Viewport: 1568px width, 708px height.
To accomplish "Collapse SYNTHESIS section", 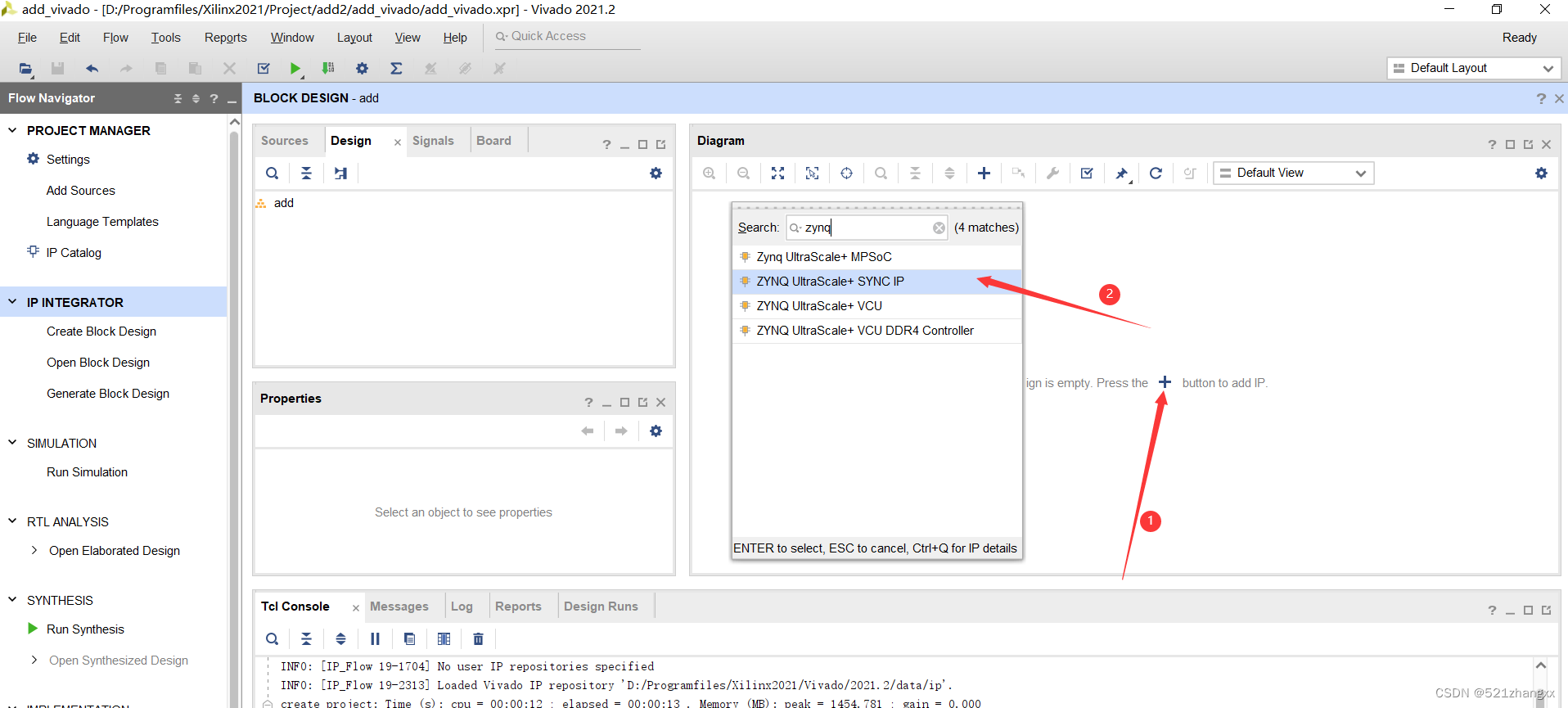I will pos(12,600).
